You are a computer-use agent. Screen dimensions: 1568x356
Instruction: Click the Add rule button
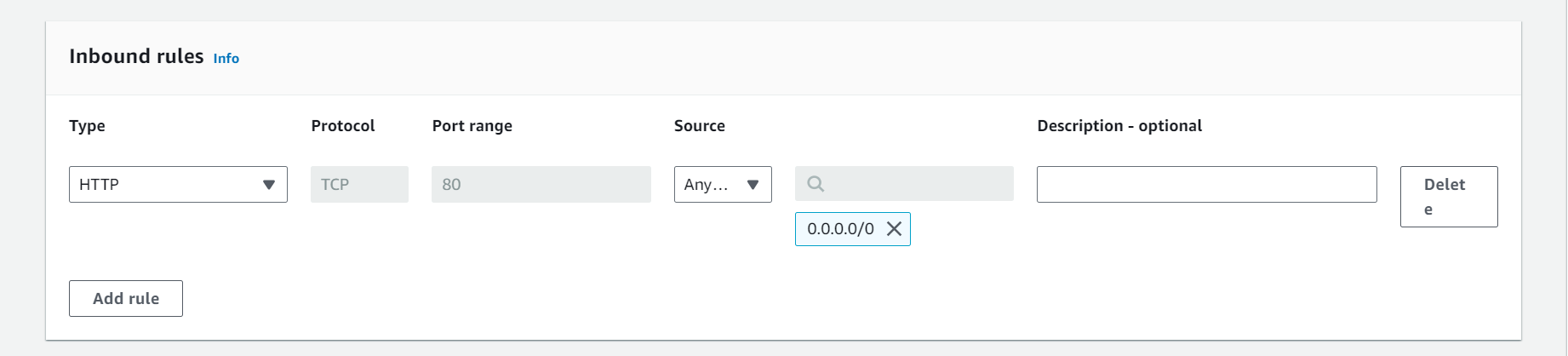[126, 298]
